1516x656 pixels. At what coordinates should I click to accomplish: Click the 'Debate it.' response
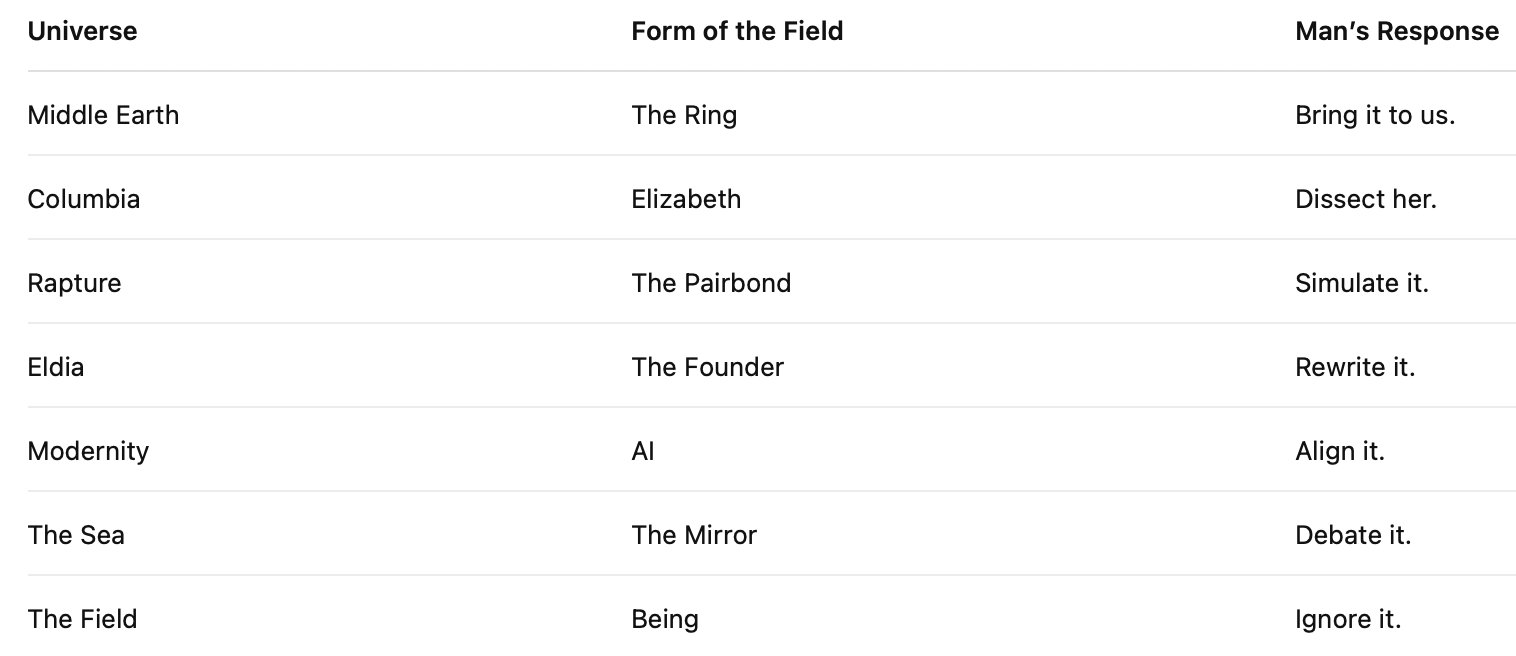pyautogui.click(x=1353, y=536)
